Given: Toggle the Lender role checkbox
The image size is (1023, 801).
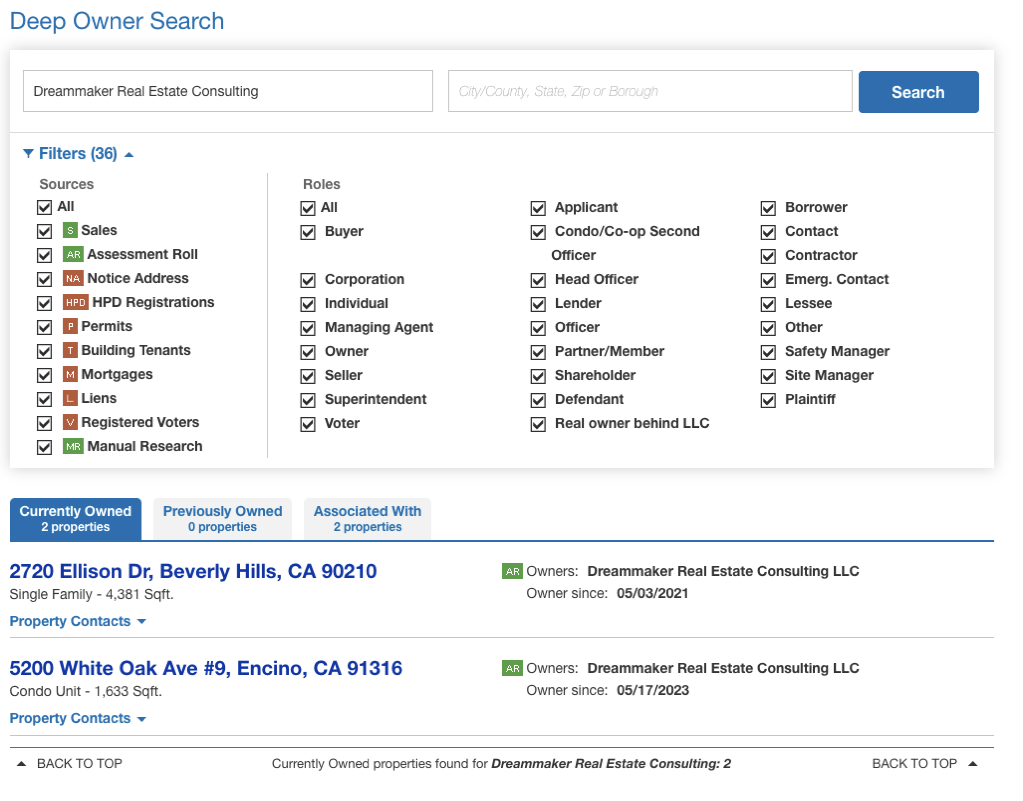Looking at the screenshot, I should tap(538, 305).
